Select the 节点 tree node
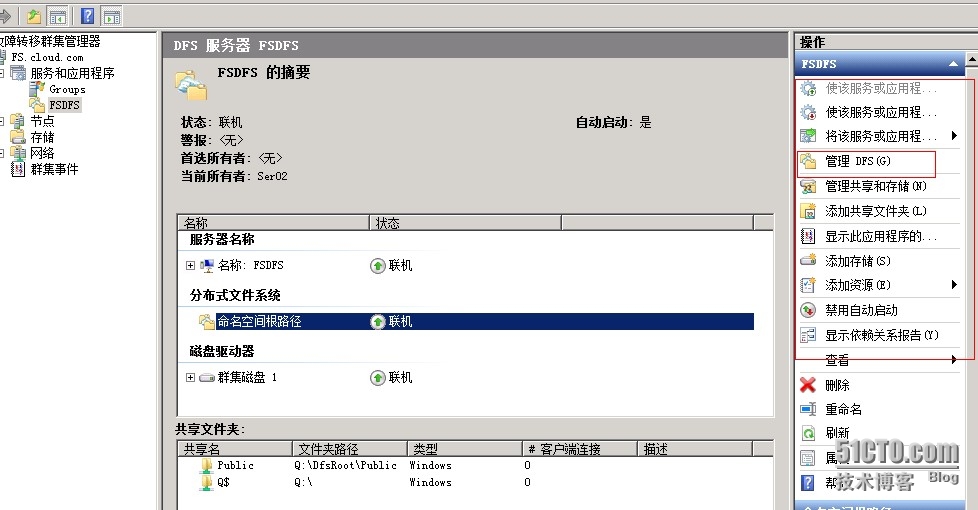 [42, 121]
